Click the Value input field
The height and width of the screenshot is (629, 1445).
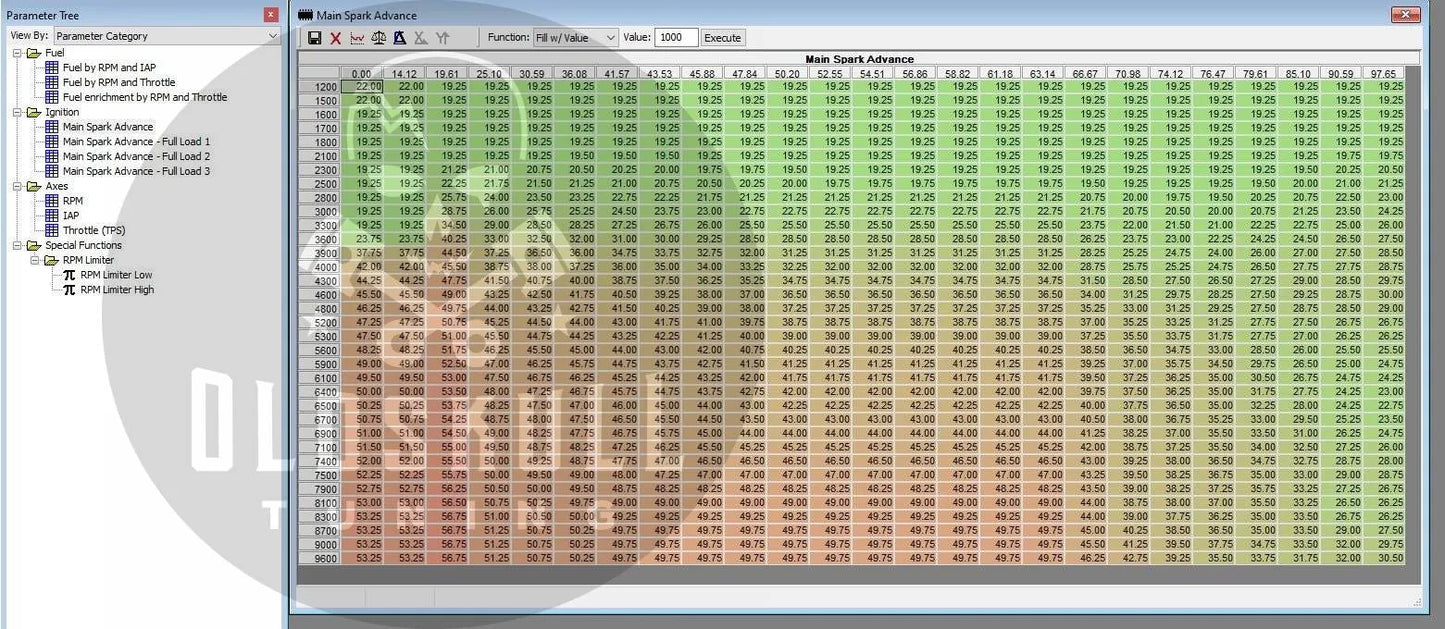click(x=676, y=38)
